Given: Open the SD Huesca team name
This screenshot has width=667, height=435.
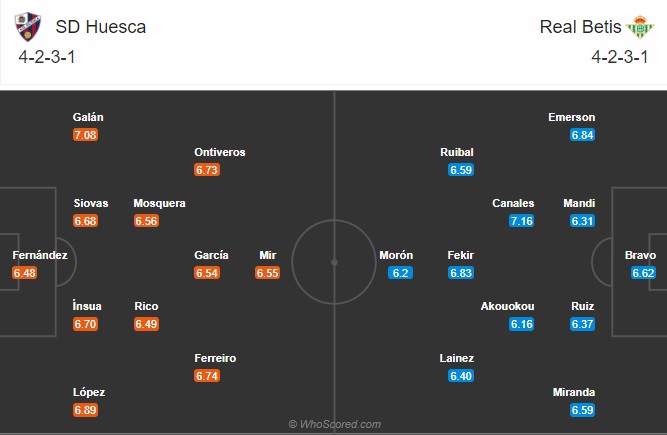Looking at the screenshot, I should (x=101, y=27).
